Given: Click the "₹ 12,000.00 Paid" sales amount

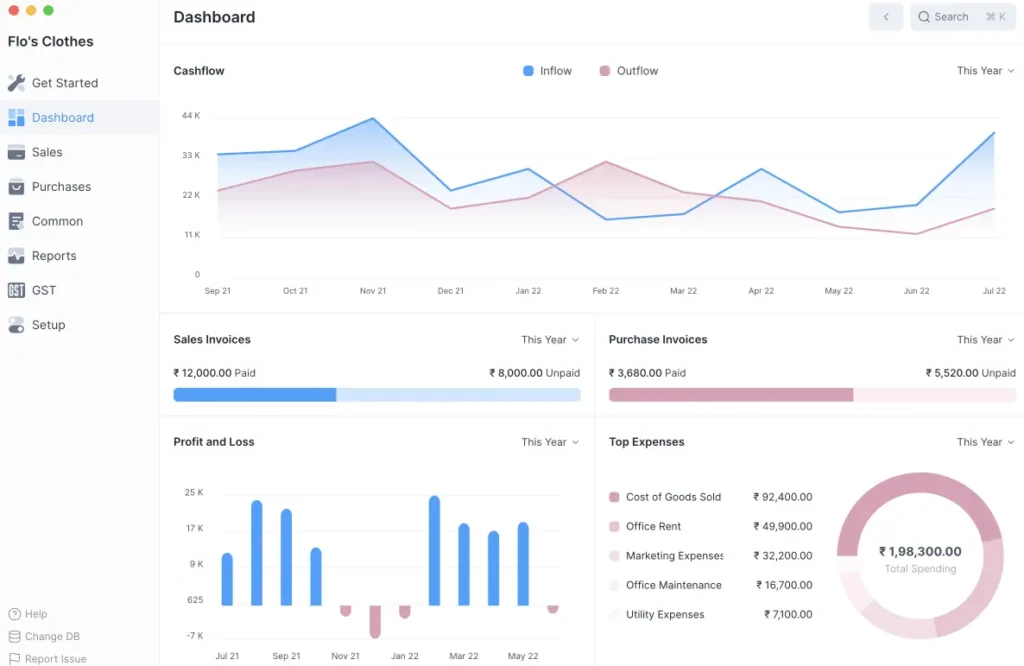Looking at the screenshot, I should tap(214, 373).
